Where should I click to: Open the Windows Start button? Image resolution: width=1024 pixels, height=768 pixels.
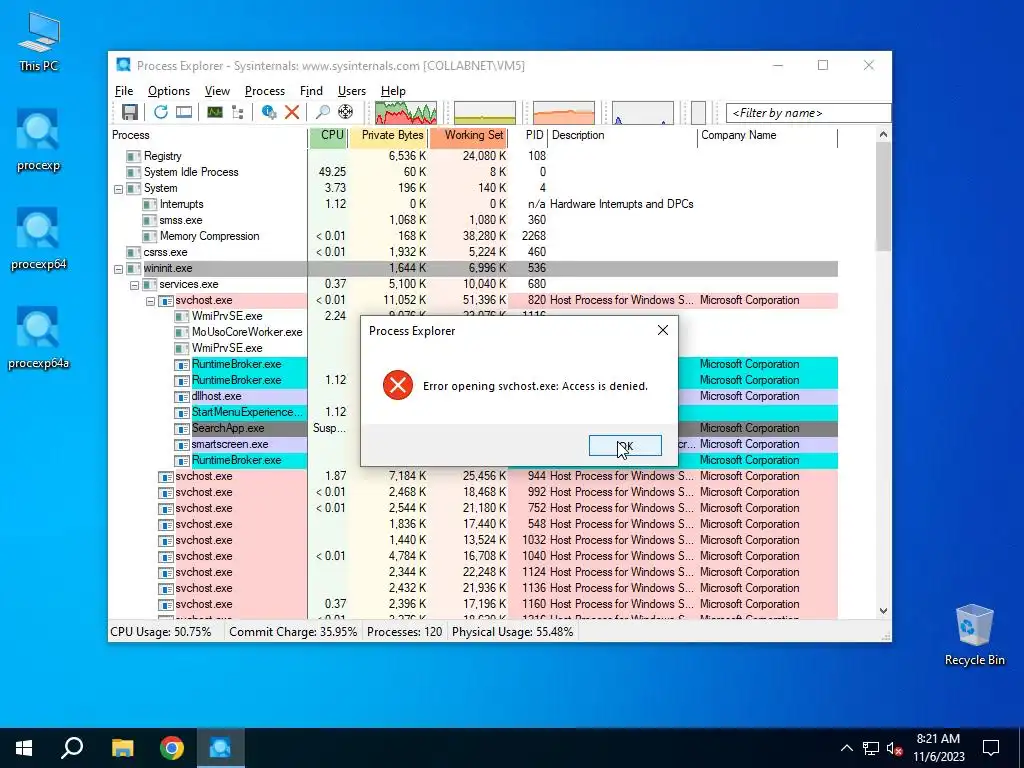point(24,748)
